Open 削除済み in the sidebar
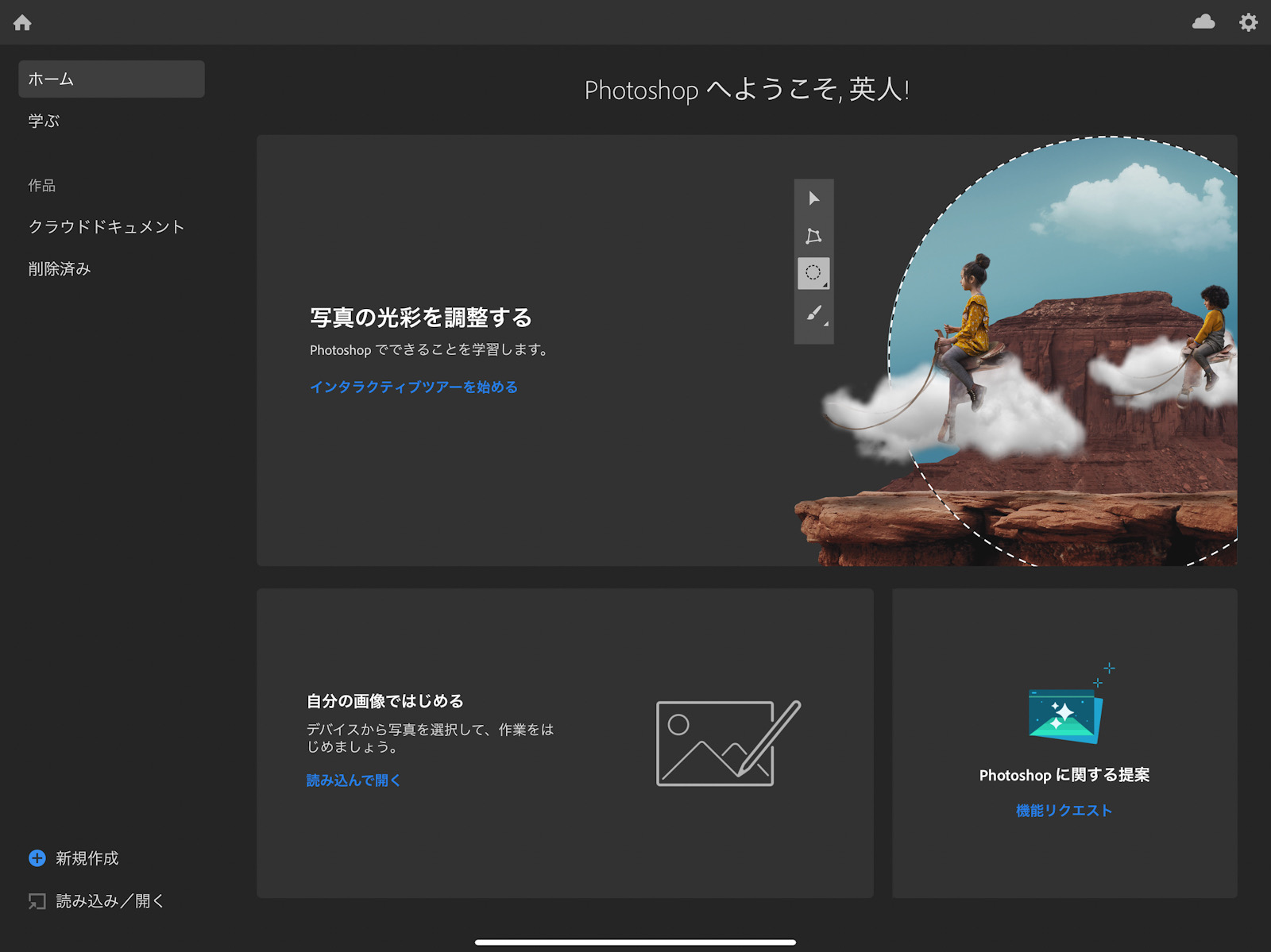This screenshot has height=952, width=1271. (60, 269)
